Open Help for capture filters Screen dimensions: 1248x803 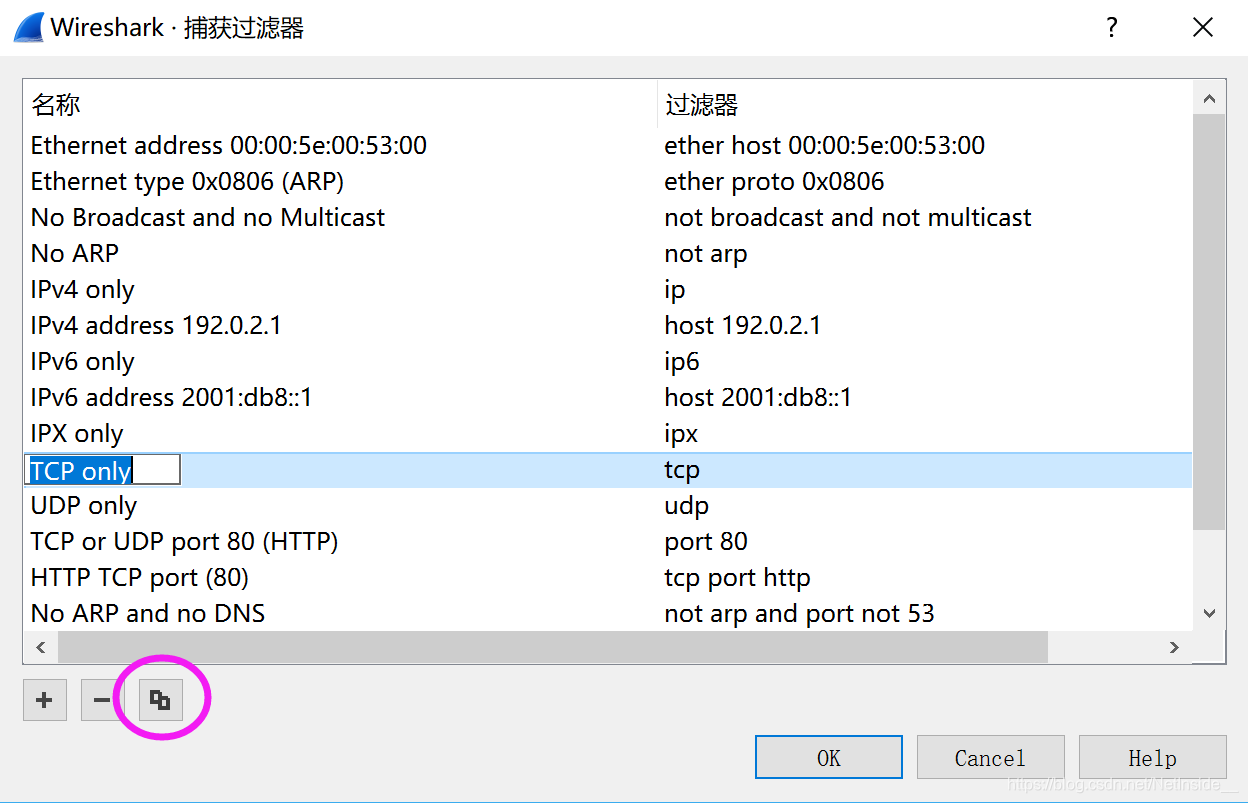pyautogui.click(x=1152, y=758)
